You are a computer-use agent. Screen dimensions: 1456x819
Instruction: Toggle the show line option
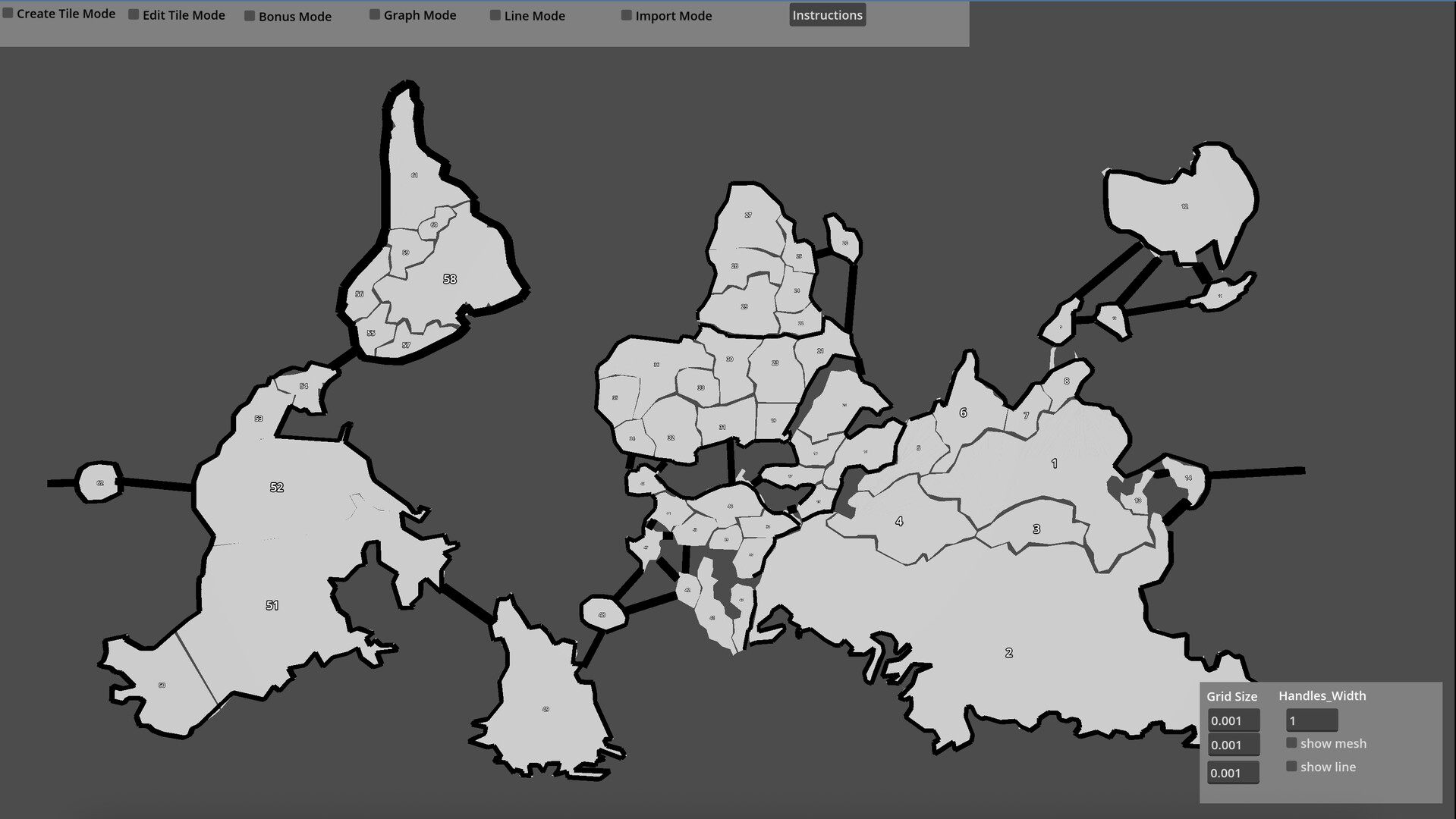[x=1291, y=766]
